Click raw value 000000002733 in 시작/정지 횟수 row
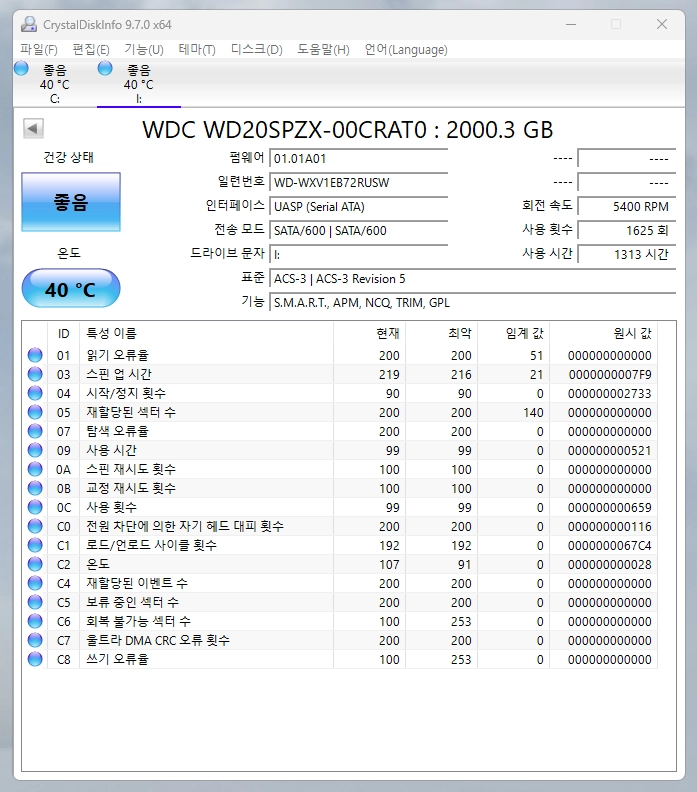The height and width of the screenshot is (792, 697). pyautogui.click(x=610, y=393)
